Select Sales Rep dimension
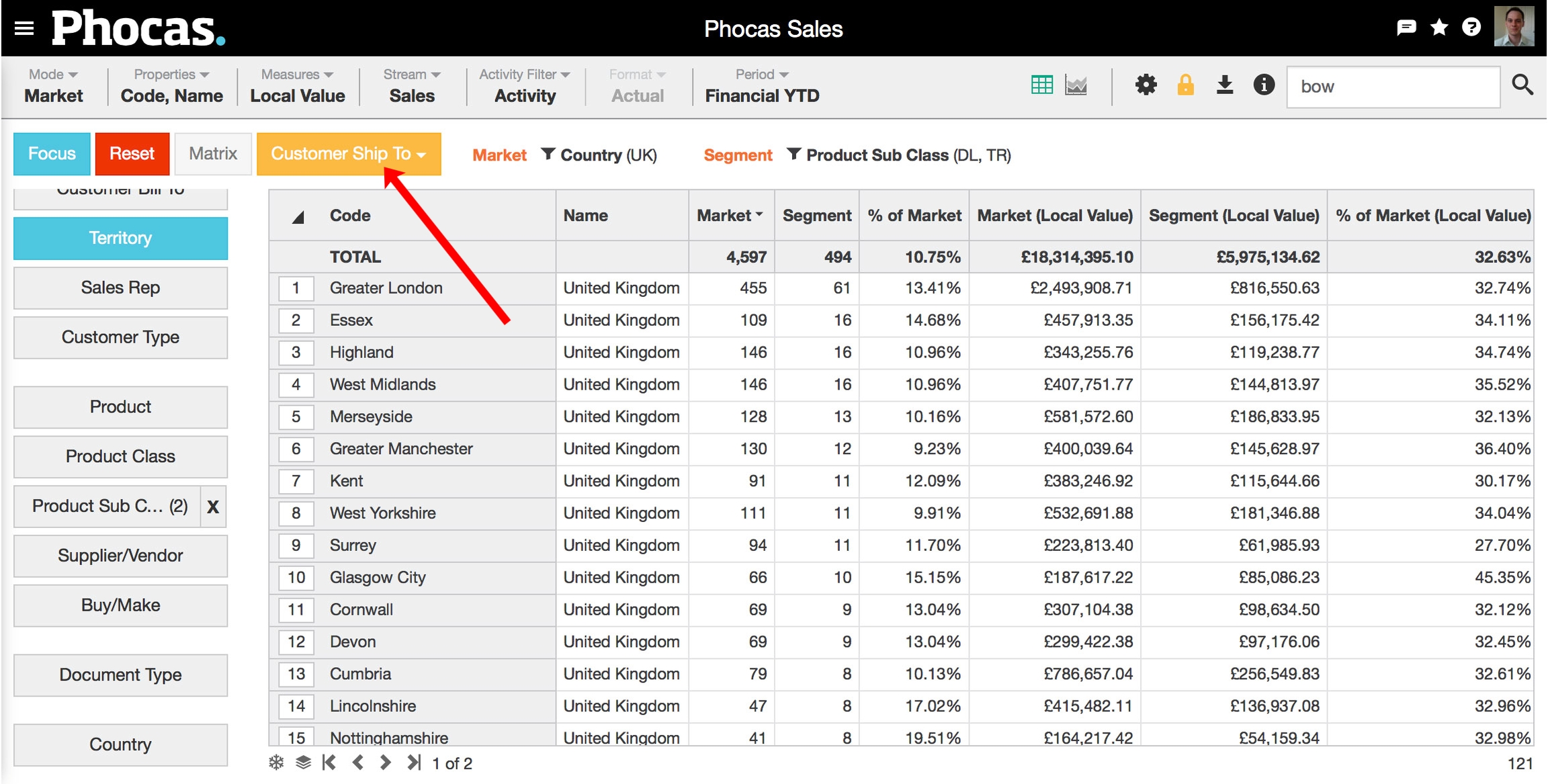 coord(120,288)
